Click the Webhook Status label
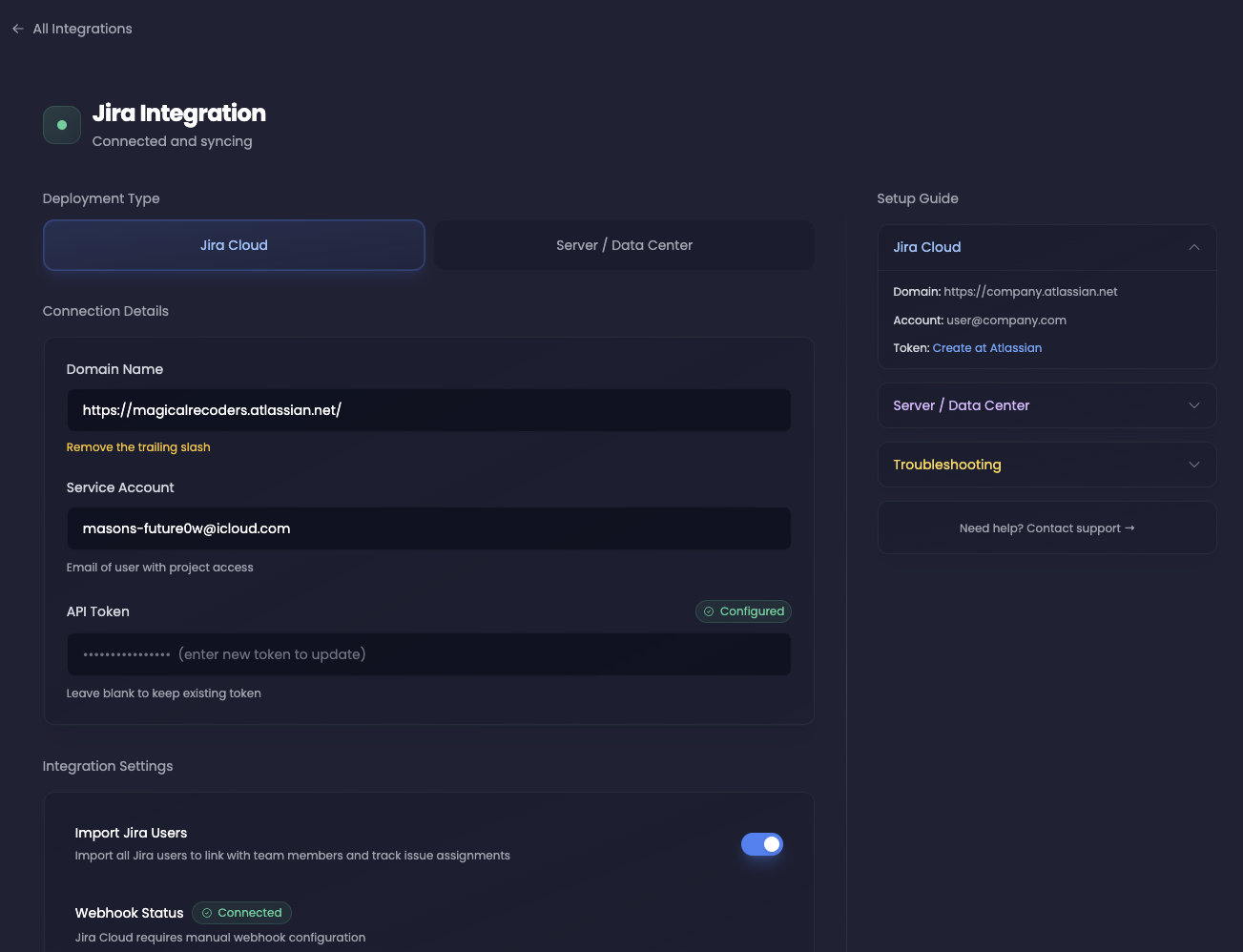The height and width of the screenshot is (952, 1243). 129,913
